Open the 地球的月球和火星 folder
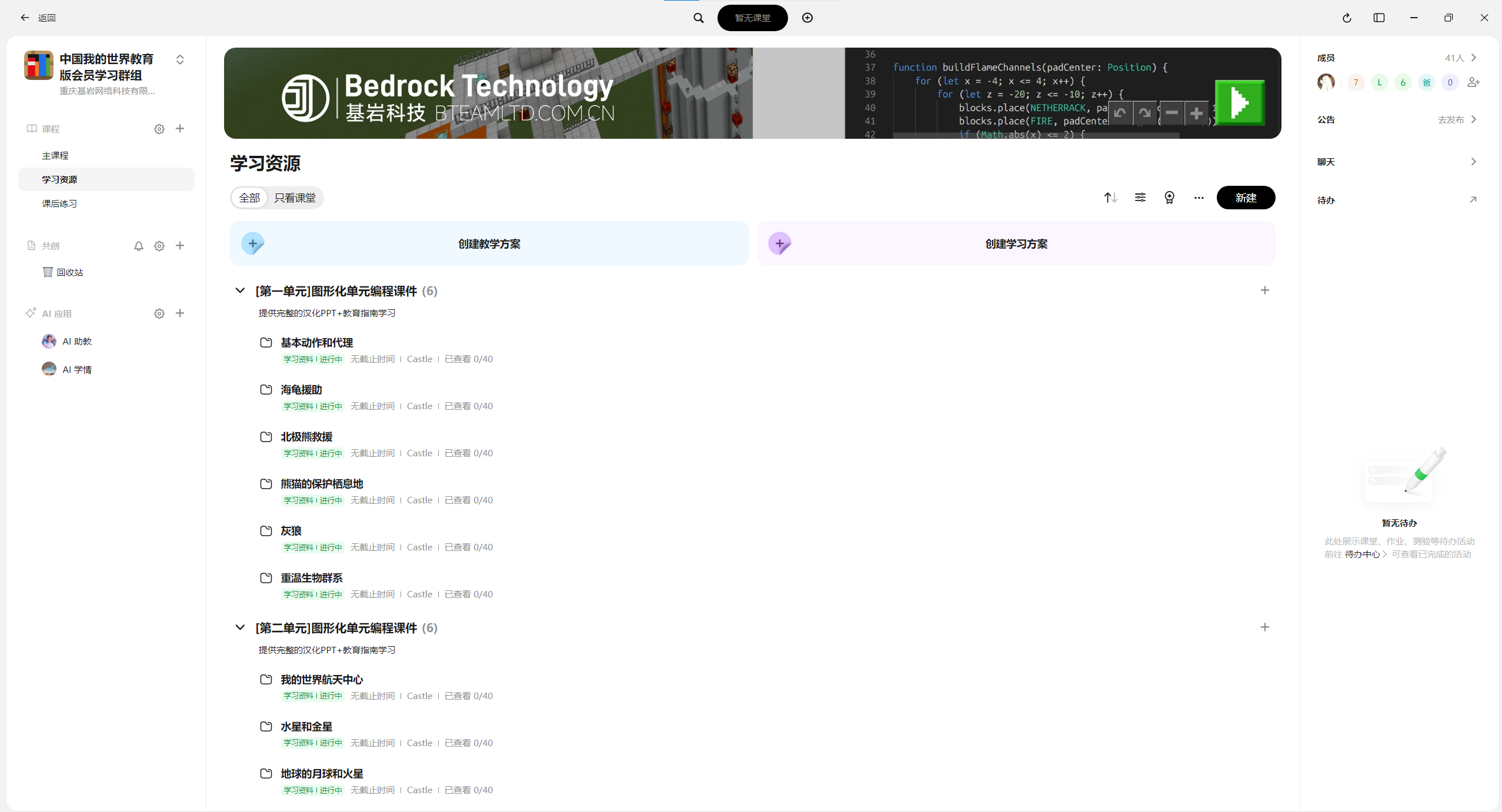This screenshot has height=812, width=1502. pyautogui.click(x=322, y=774)
